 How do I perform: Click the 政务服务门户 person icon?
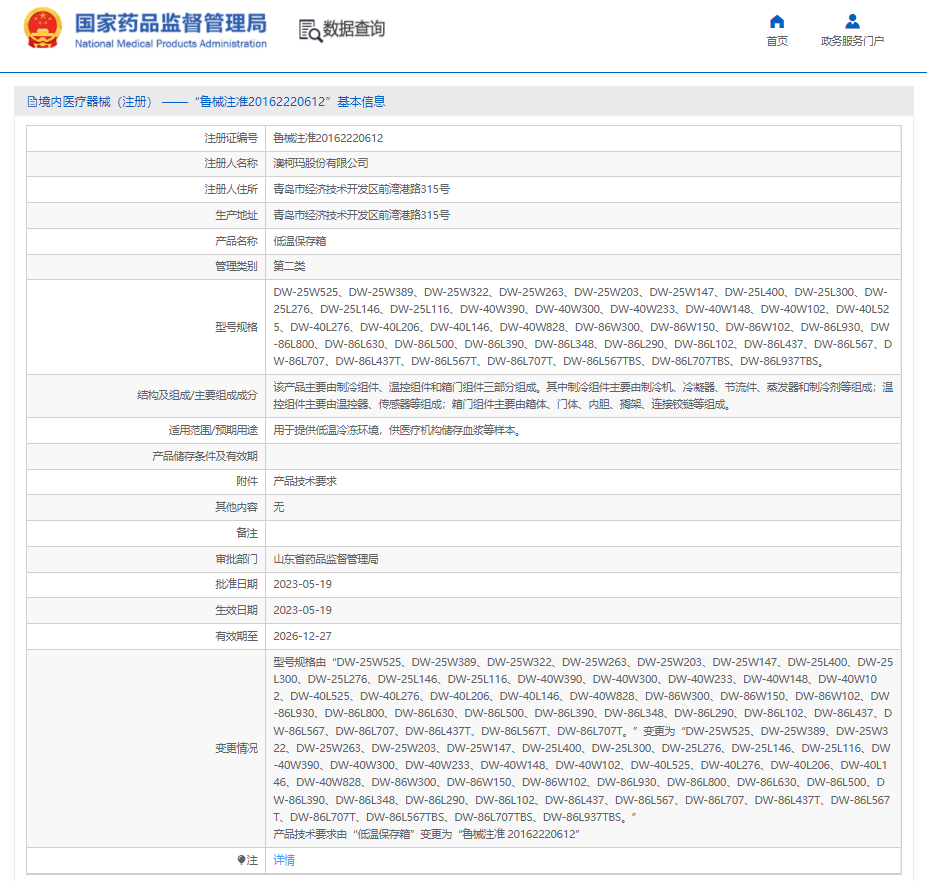click(851, 21)
